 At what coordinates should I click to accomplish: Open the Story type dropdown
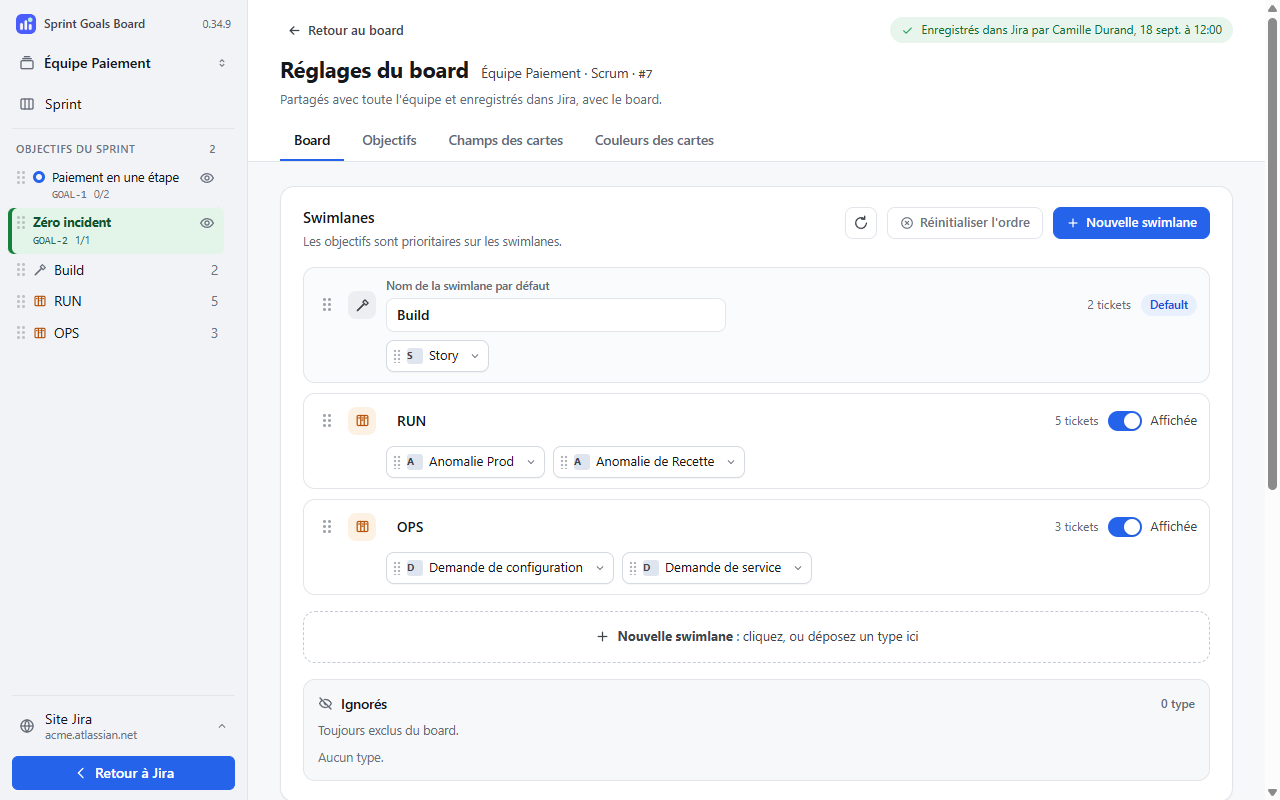click(475, 356)
